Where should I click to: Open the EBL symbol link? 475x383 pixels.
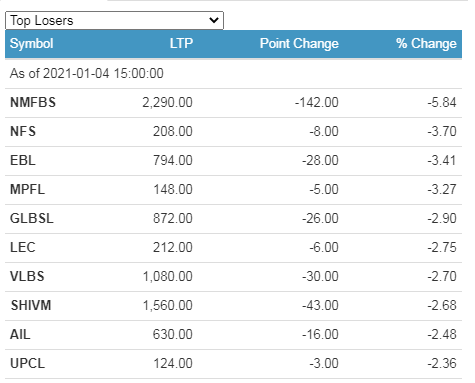[23, 160]
